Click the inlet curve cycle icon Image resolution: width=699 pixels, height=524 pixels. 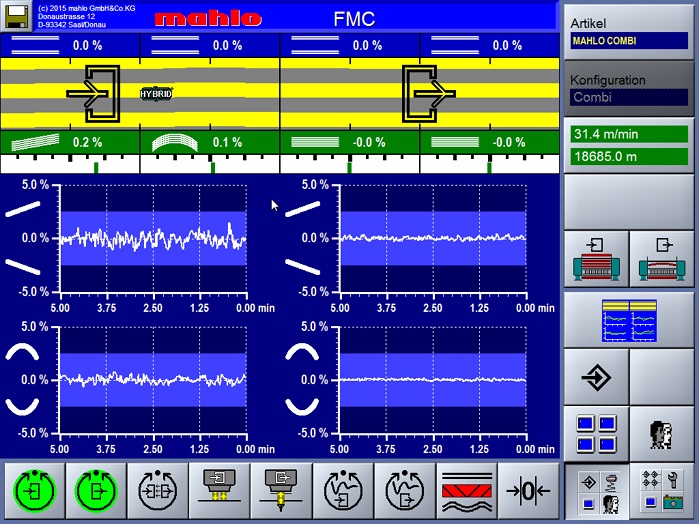pos(343,492)
